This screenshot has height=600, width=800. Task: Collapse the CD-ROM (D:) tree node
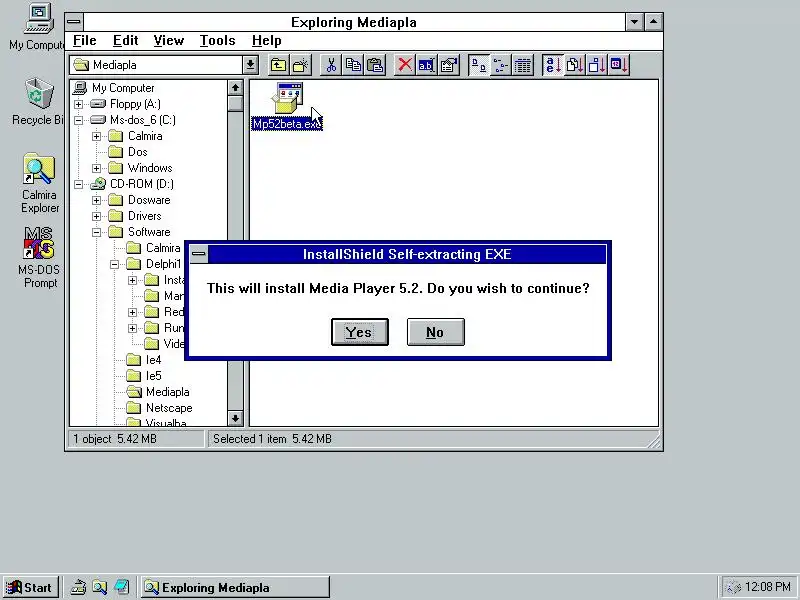78,184
